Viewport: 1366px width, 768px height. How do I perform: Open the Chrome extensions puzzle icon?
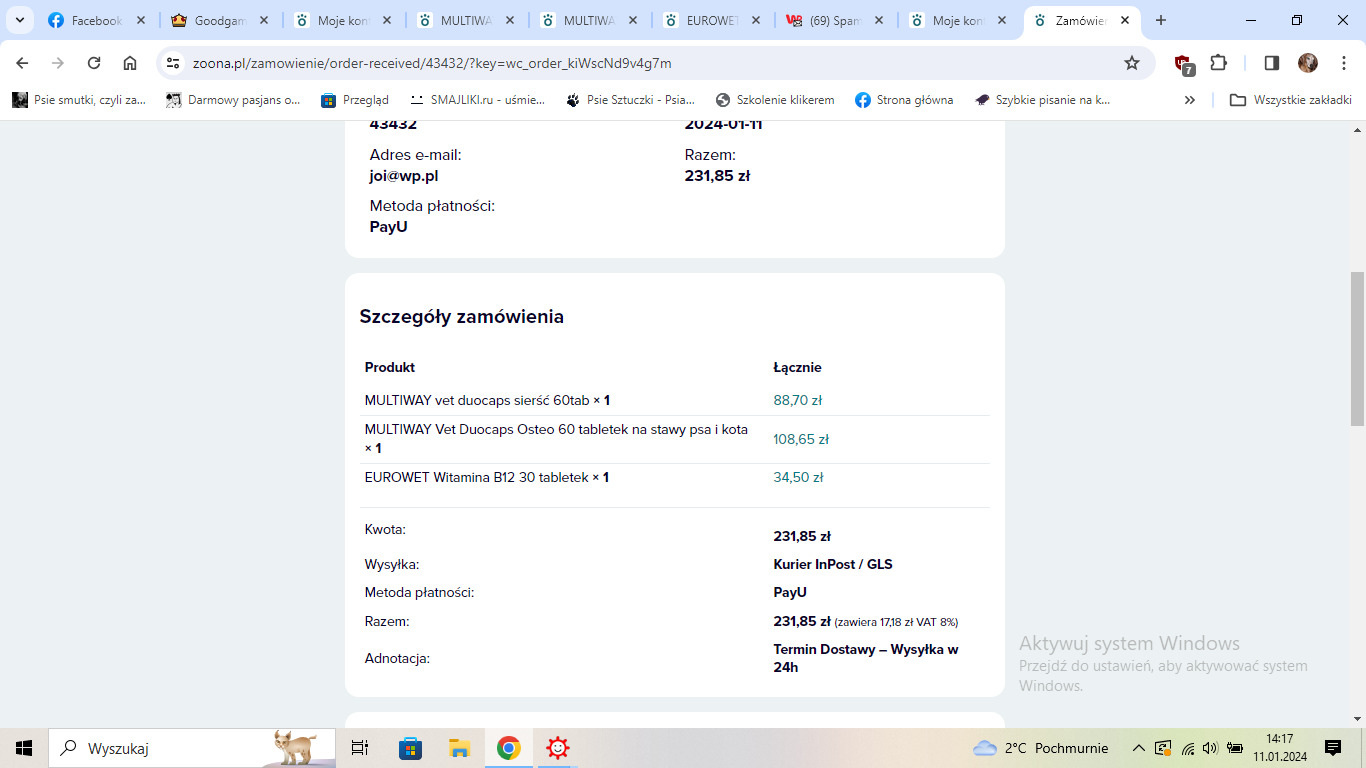[x=1218, y=63]
